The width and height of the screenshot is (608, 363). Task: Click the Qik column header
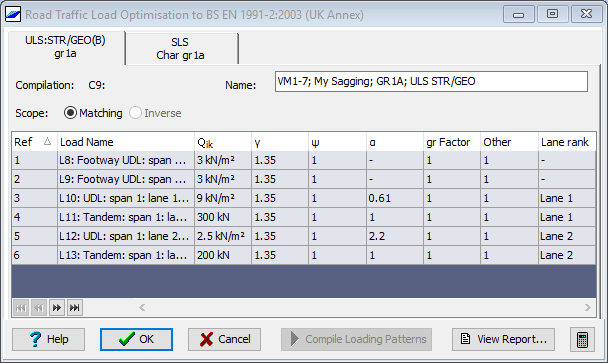223,142
